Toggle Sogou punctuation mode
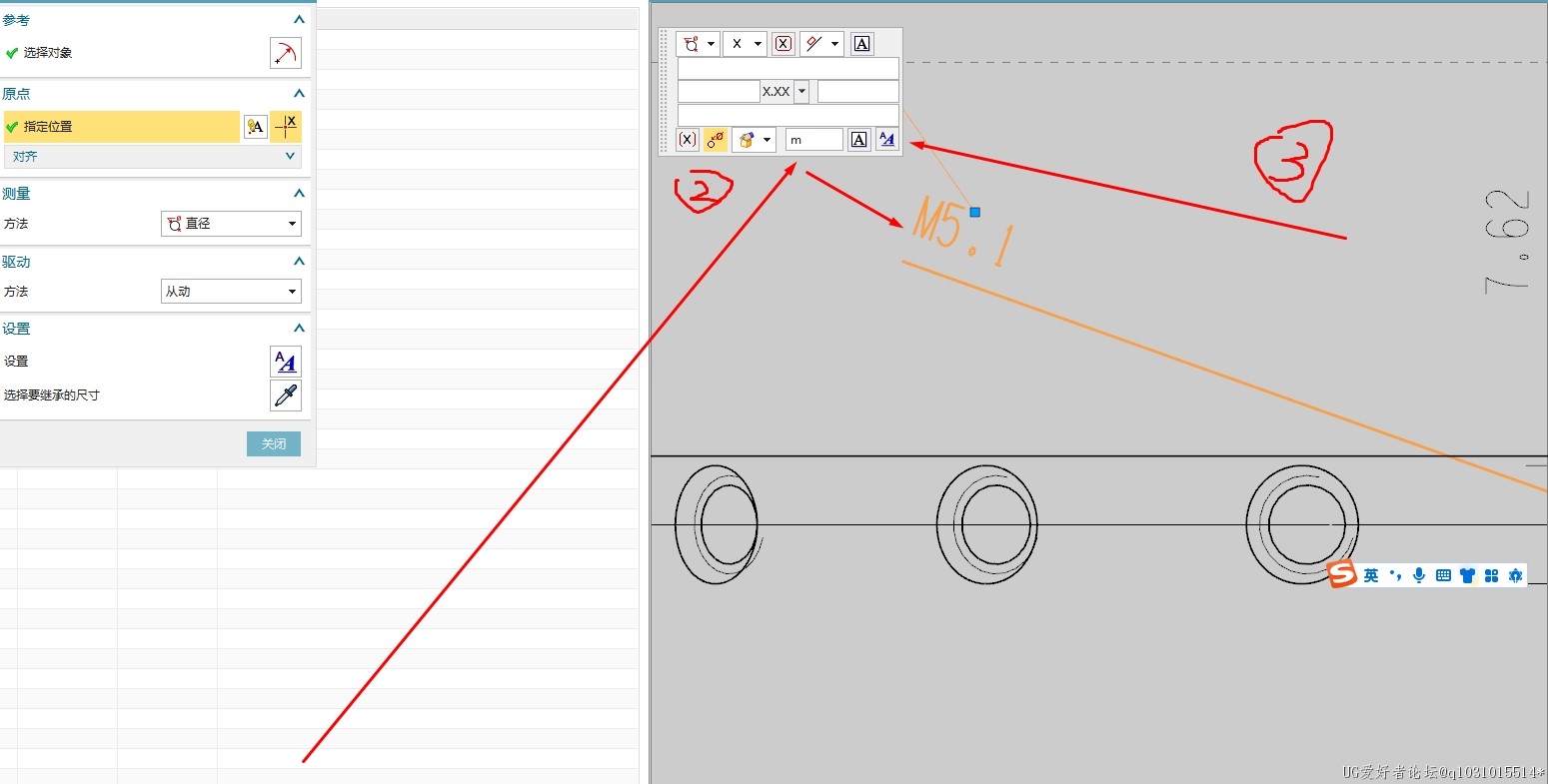 coord(1394,575)
